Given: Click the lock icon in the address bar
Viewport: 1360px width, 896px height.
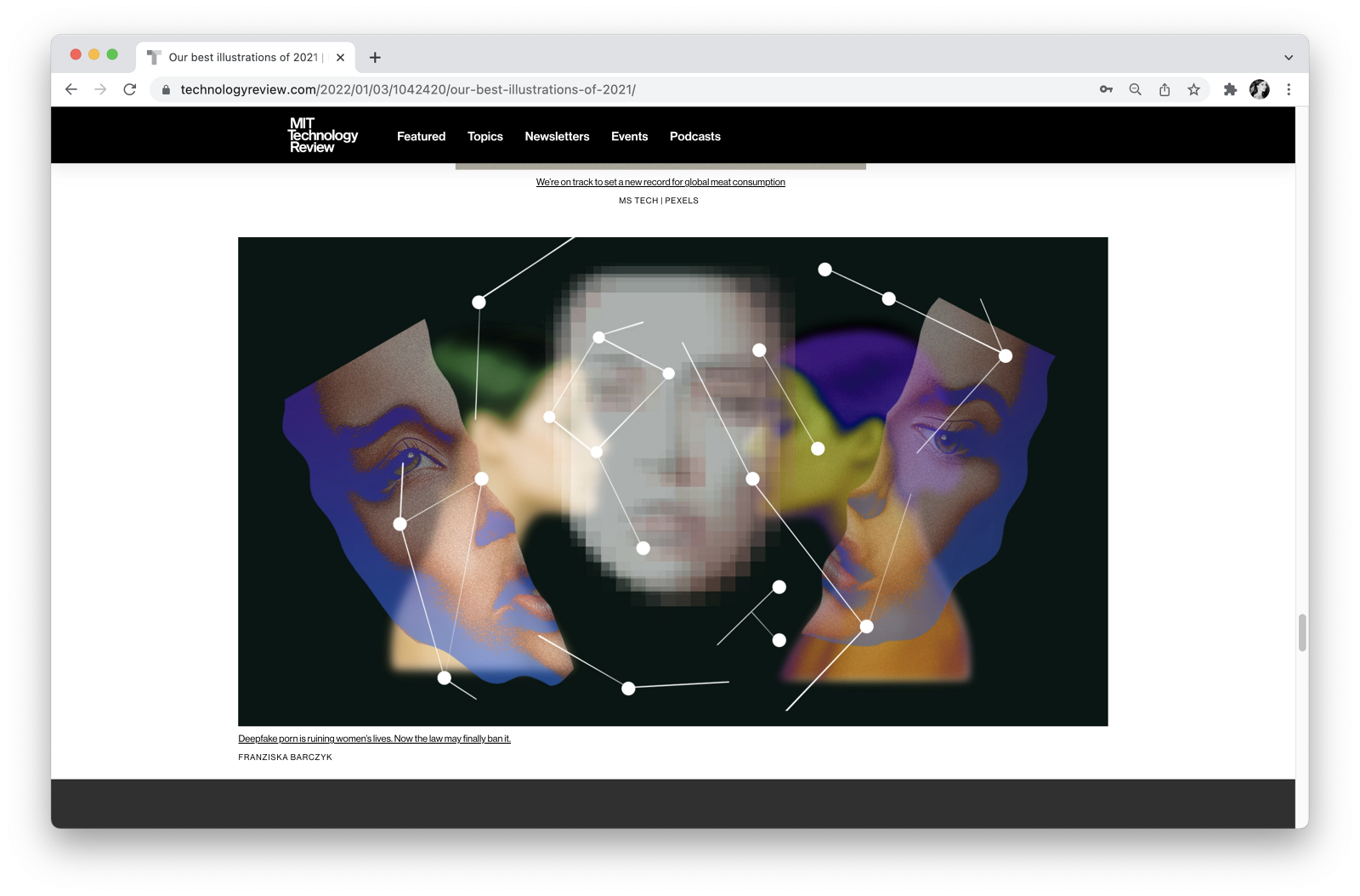Looking at the screenshot, I should 166,89.
